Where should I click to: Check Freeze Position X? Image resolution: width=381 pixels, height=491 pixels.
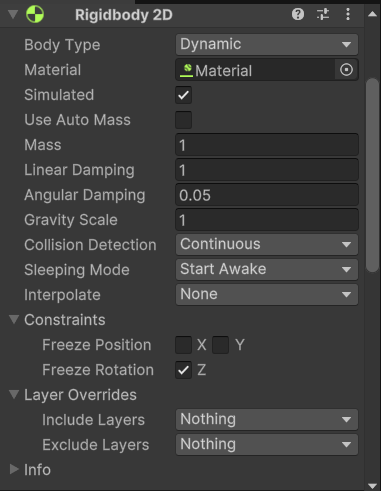tap(183, 345)
